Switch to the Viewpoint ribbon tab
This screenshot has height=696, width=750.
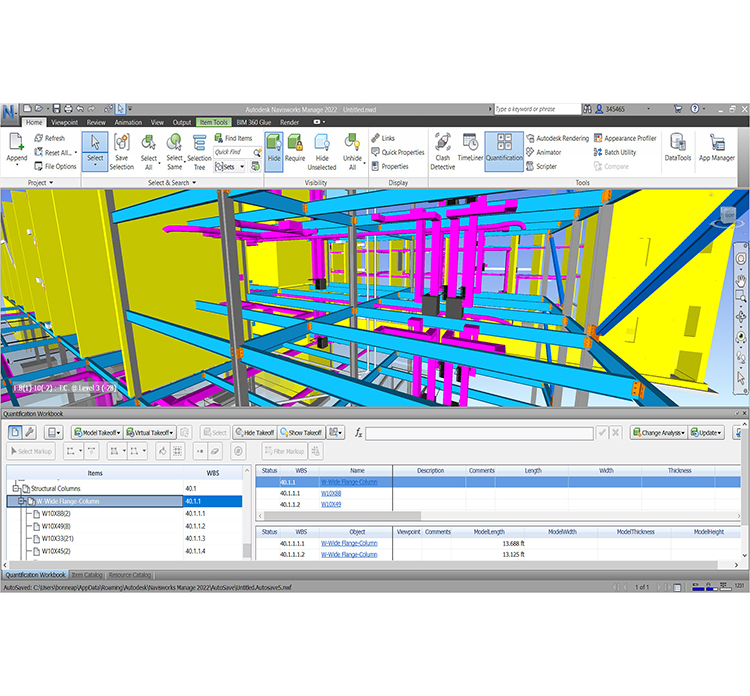pos(64,122)
